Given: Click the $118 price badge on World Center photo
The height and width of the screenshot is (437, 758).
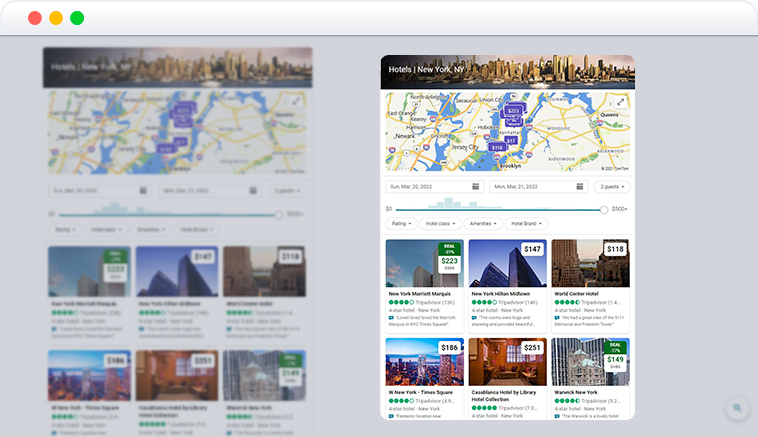Looking at the screenshot, I should point(615,249).
